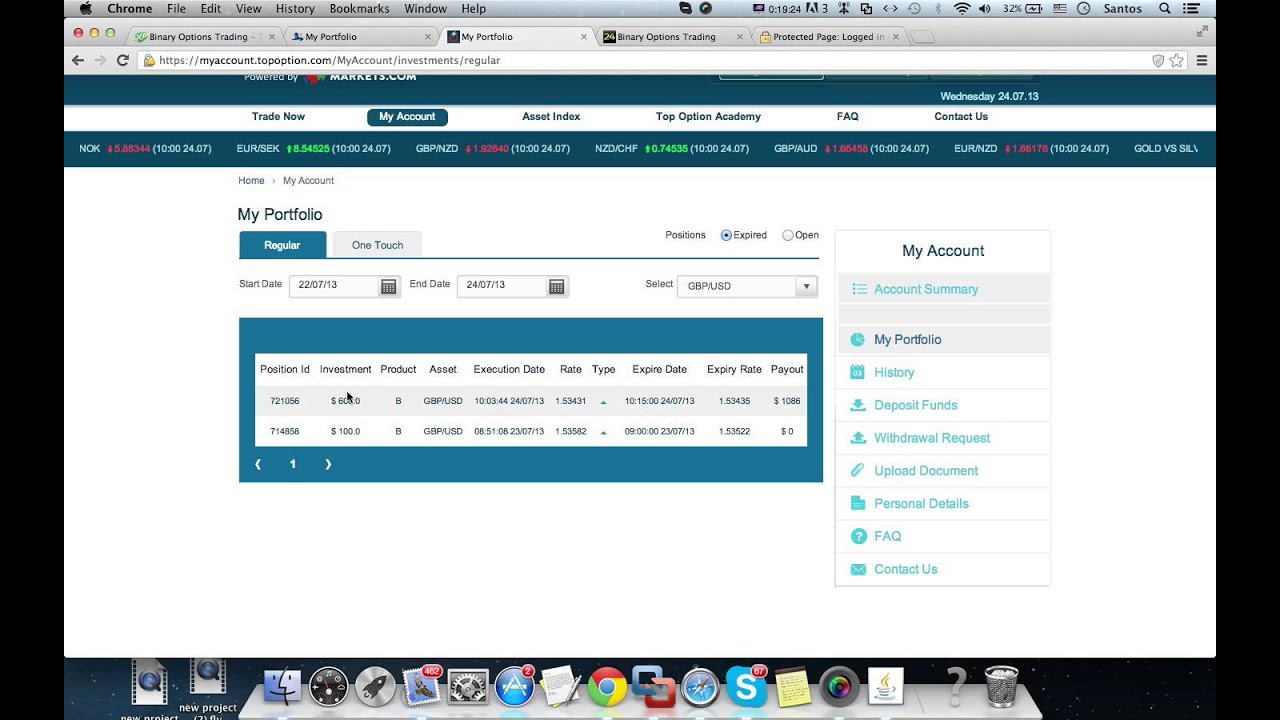
Task: Switch to the Protected Page browser tab
Action: [x=828, y=37]
